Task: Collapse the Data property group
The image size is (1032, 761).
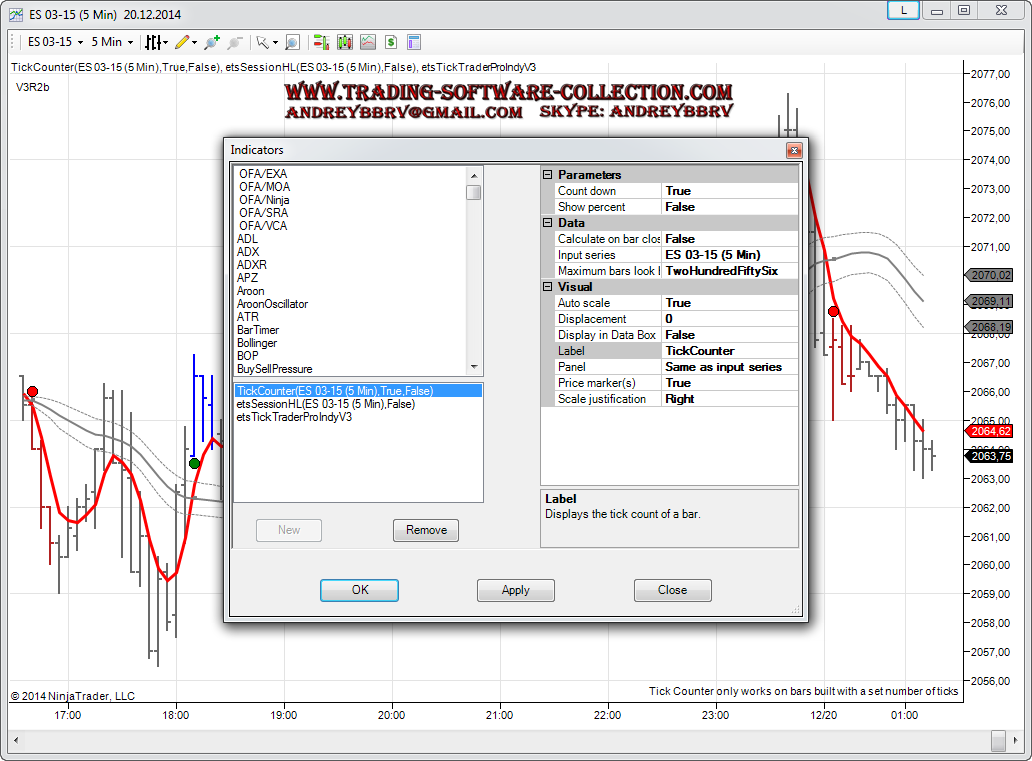Action: (x=548, y=223)
